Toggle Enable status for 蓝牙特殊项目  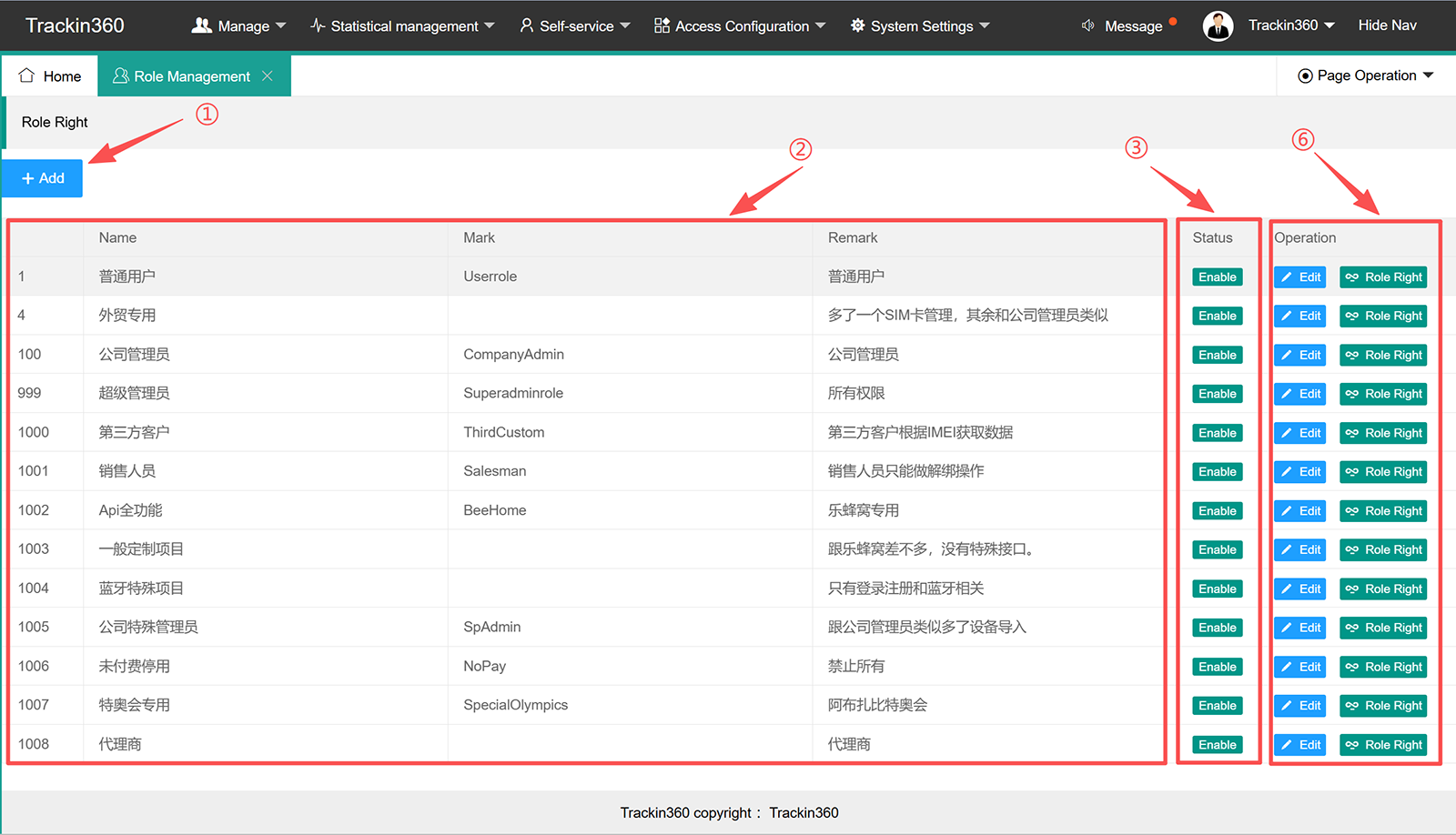[x=1218, y=589]
